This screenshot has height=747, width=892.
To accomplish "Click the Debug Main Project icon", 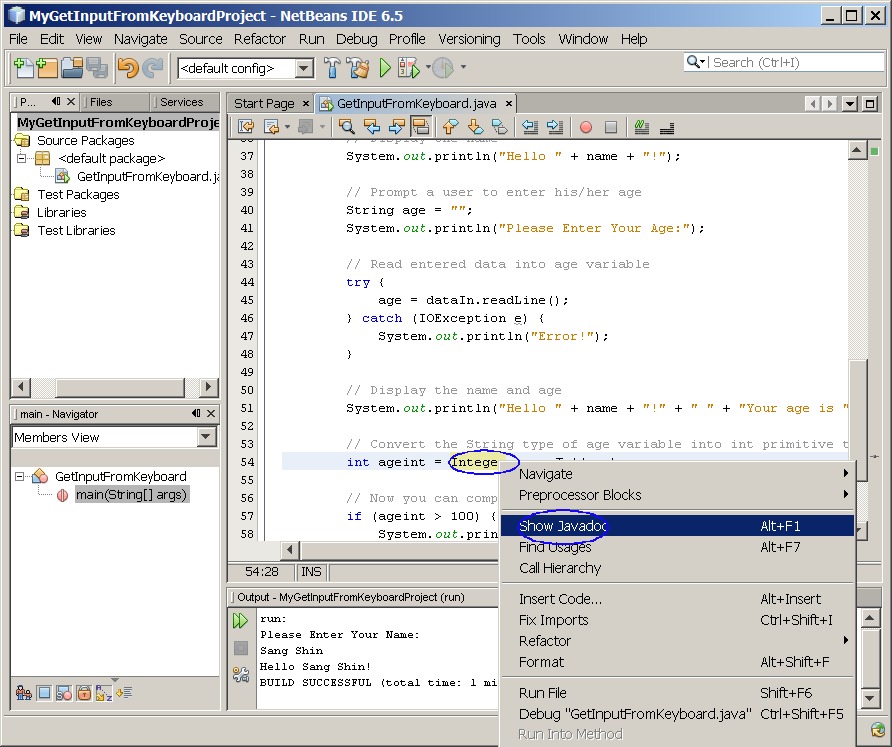I will tap(408, 68).
